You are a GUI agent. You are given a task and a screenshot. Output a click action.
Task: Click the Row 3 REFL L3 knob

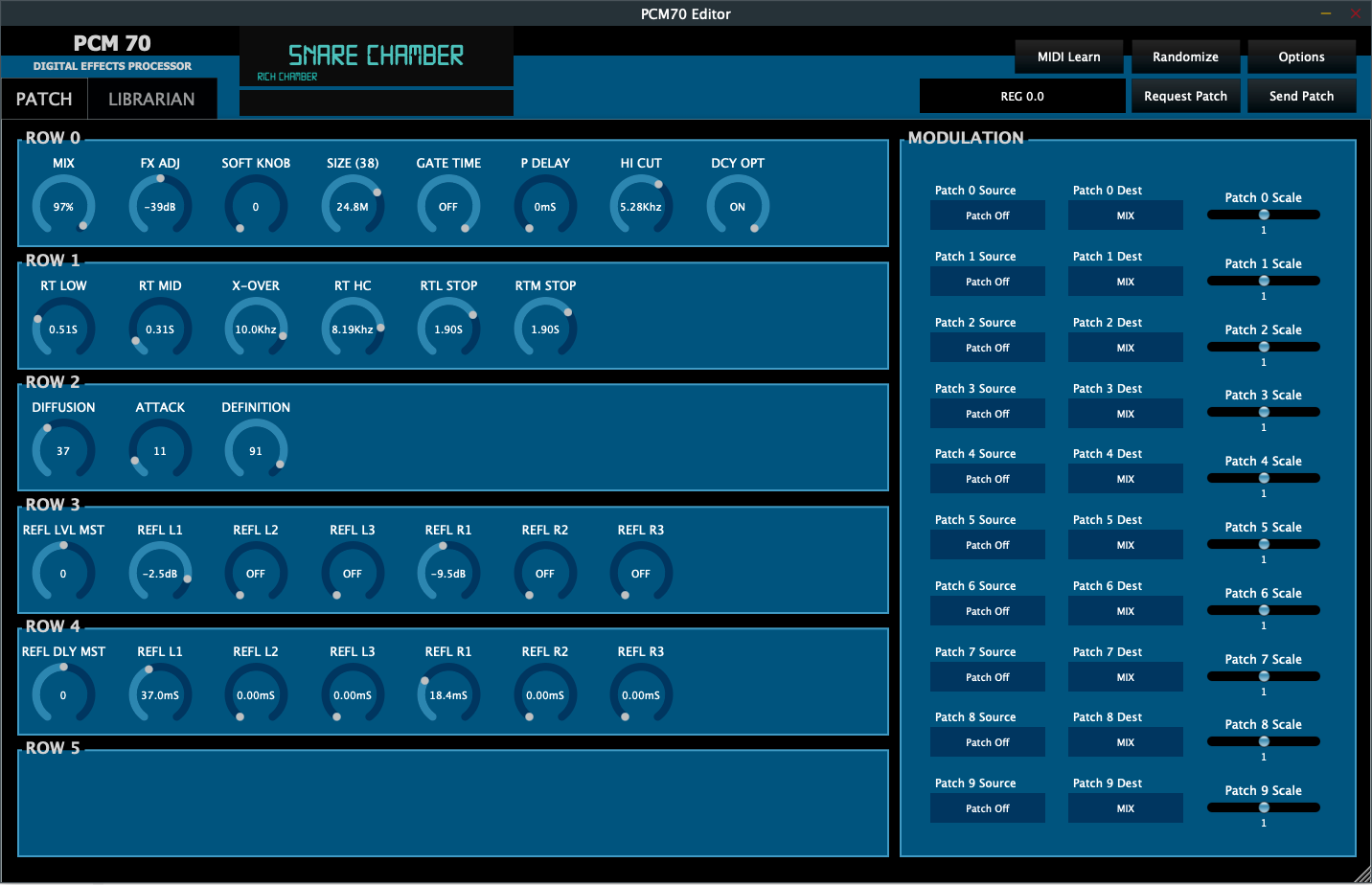[353, 573]
